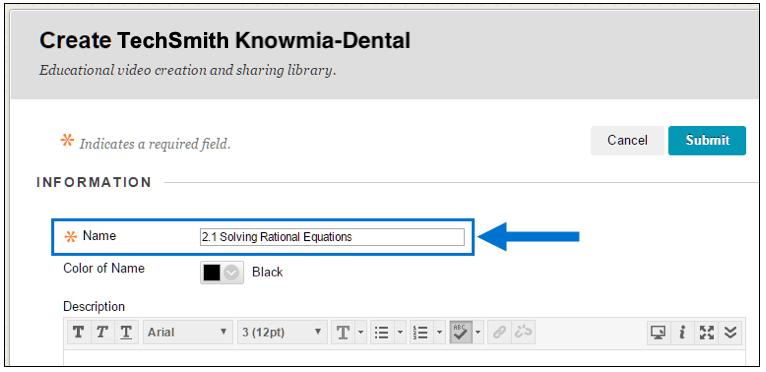Open spell check language dropdown arrow
766x372 pixels.
478,333
